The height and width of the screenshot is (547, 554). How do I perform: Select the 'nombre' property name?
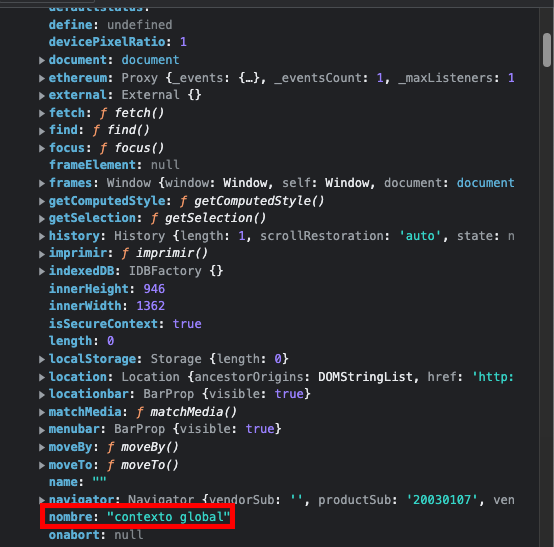click(71, 517)
